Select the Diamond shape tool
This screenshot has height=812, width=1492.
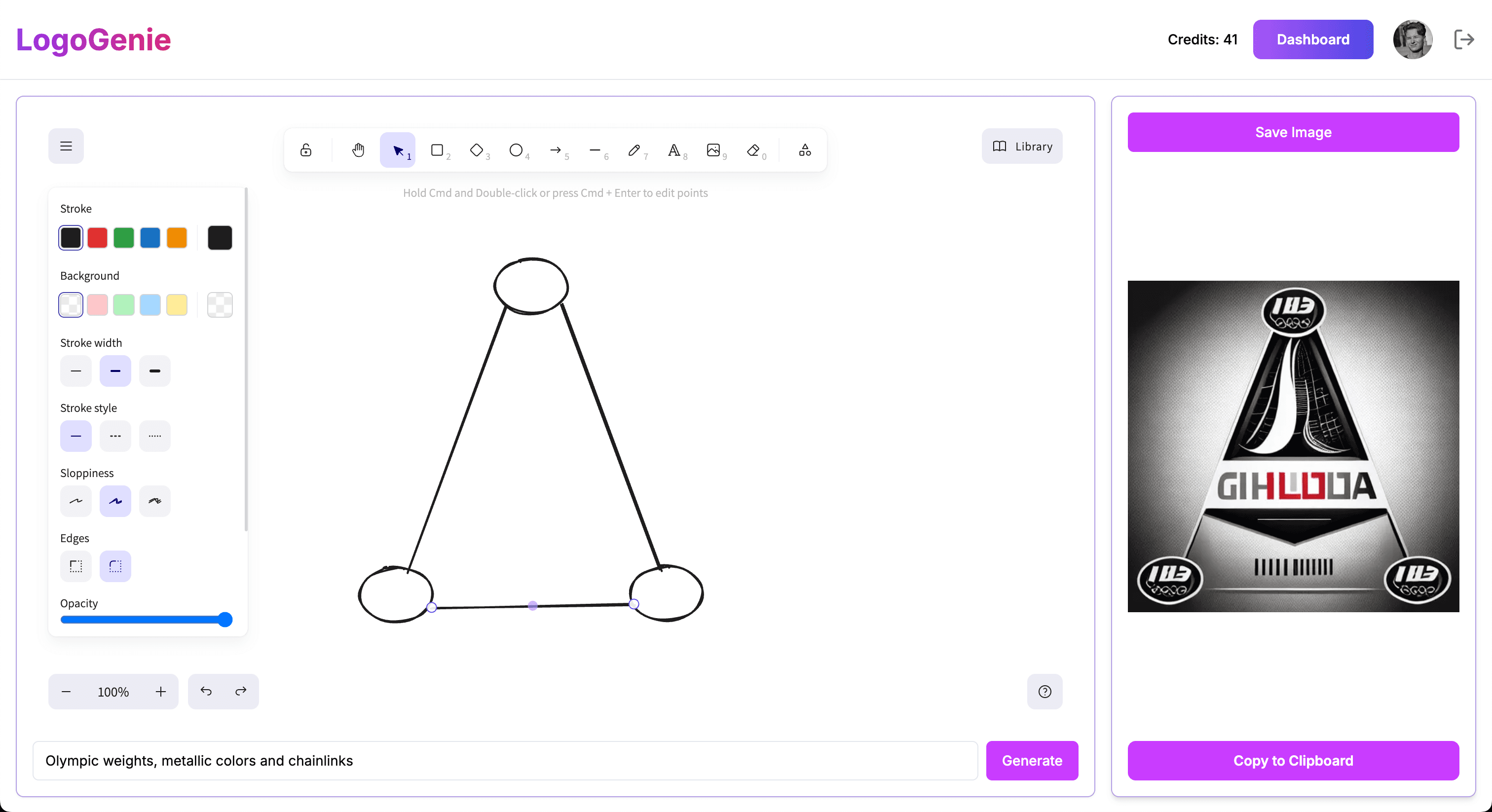click(x=477, y=150)
